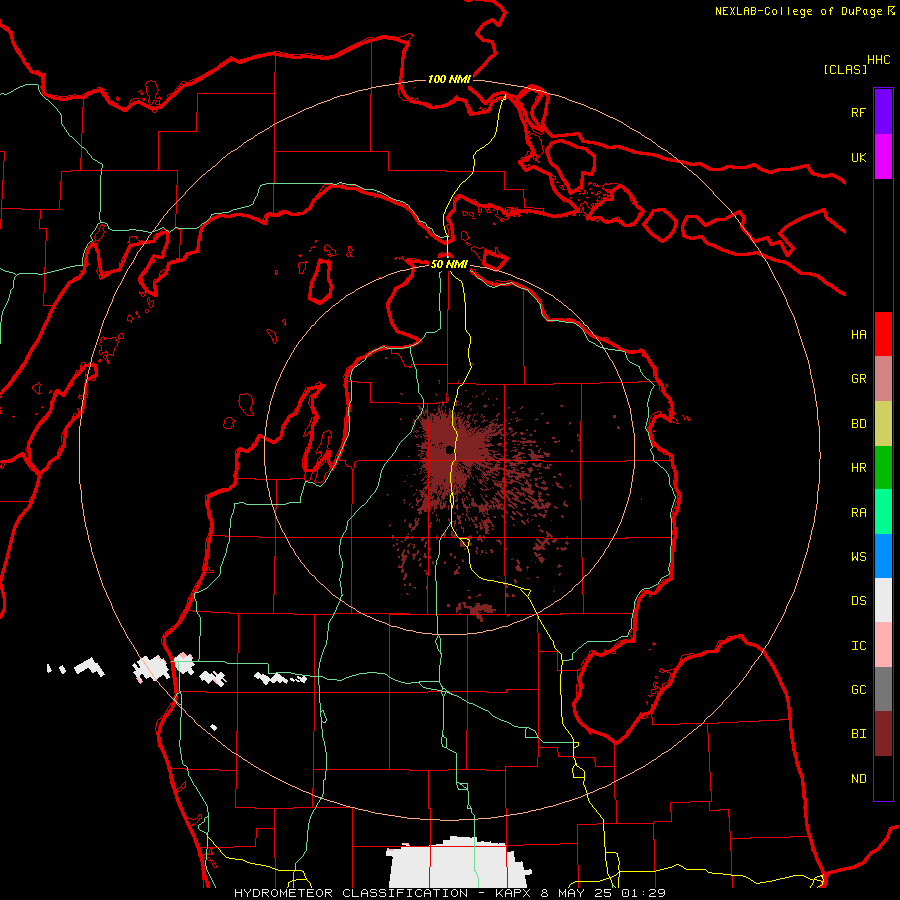
Task: Click the DS white legend swatch
Action: pyautogui.click(x=883, y=600)
